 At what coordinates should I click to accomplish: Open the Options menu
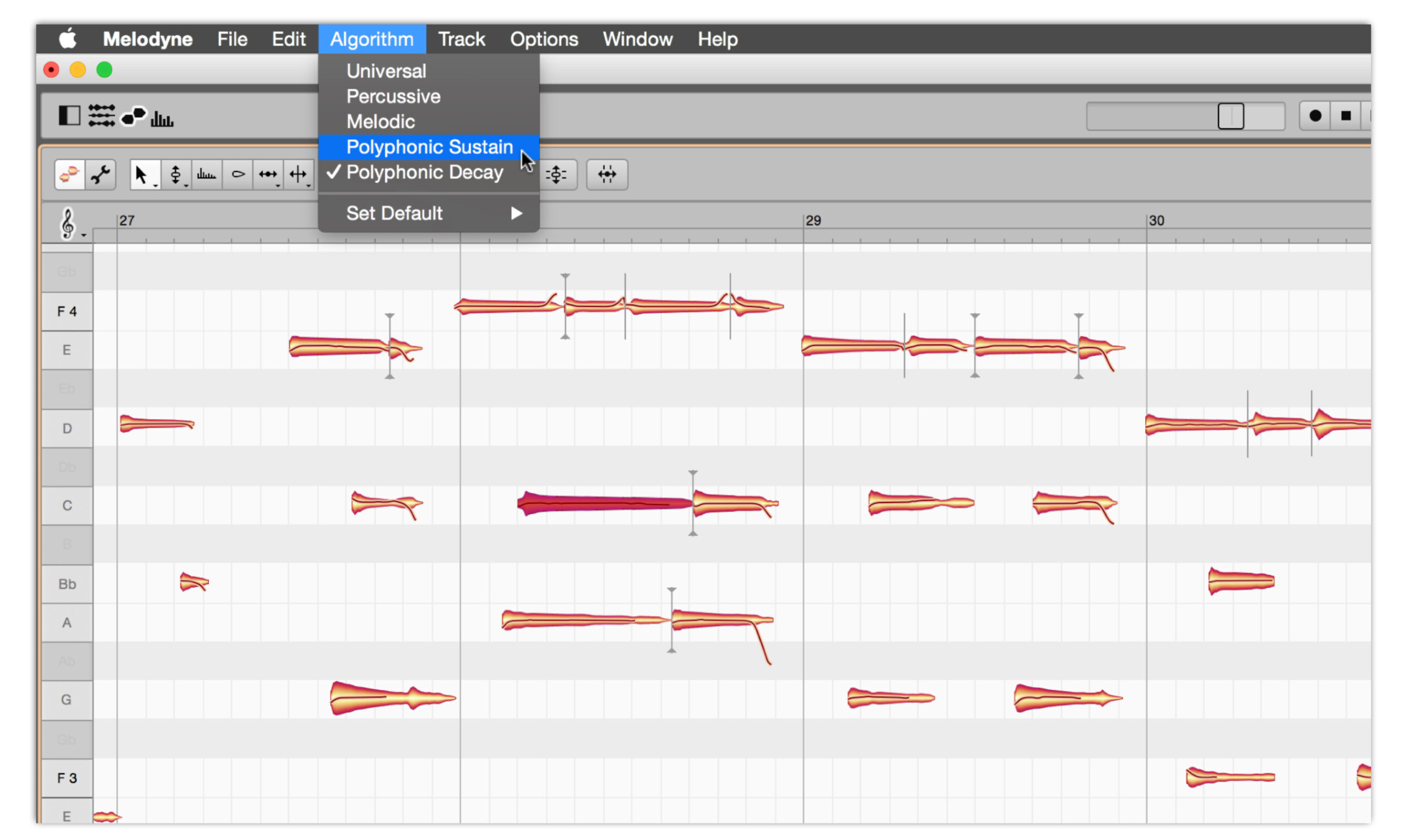pos(544,39)
